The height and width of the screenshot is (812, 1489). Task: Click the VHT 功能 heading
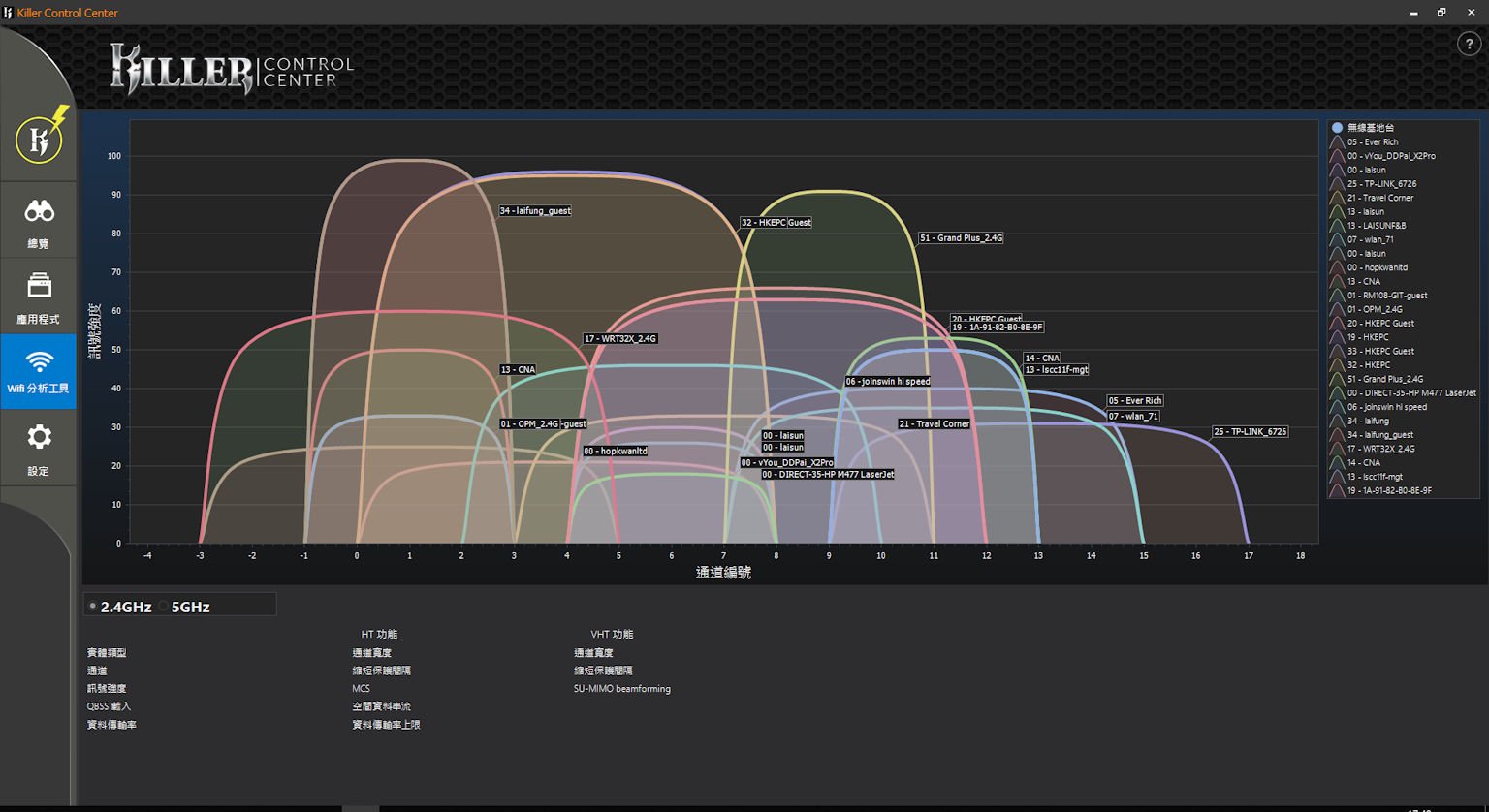(x=612, y=634)
